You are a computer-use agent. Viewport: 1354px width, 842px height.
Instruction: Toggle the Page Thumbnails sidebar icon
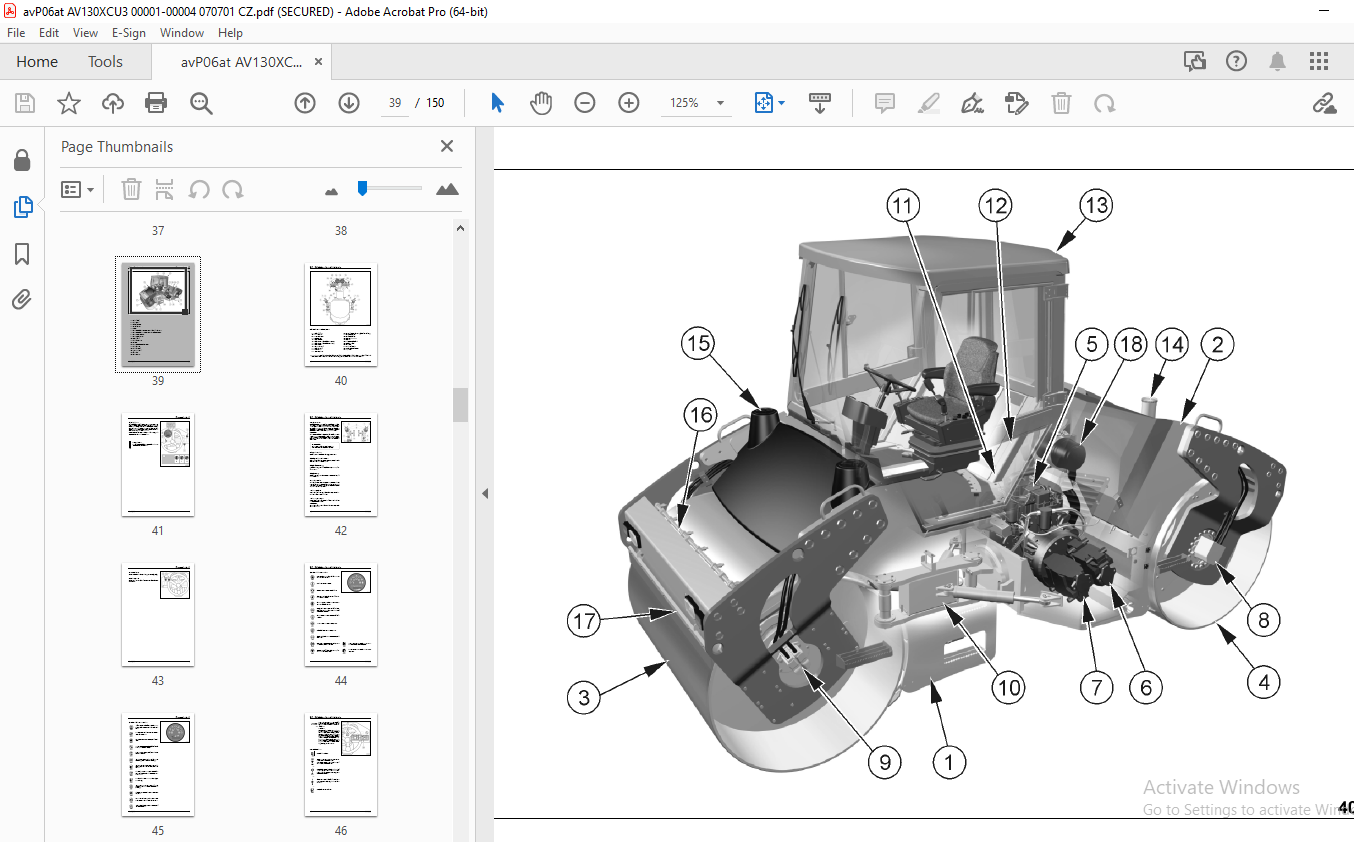22,207
